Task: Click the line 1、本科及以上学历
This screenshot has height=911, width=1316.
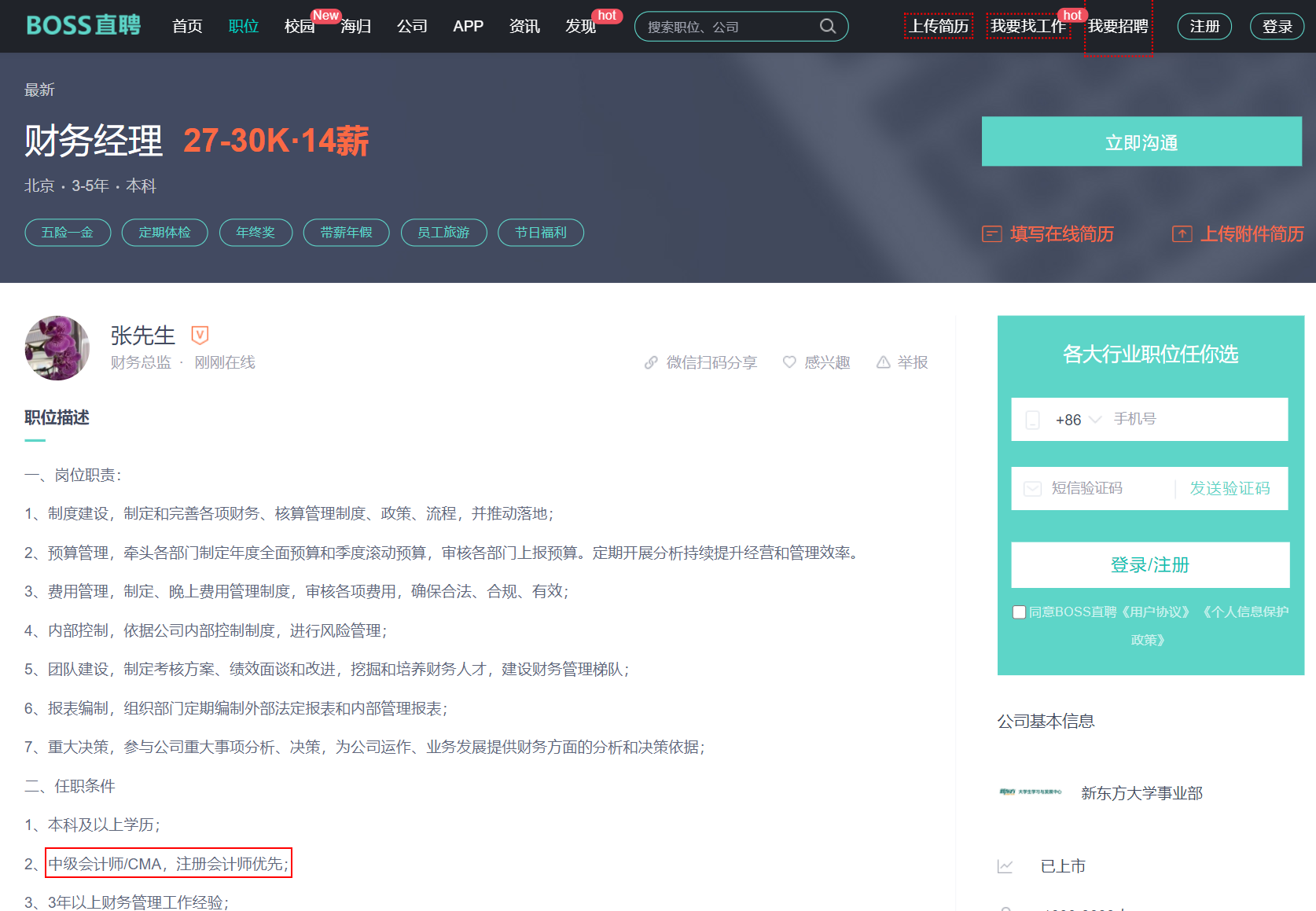Action: coord(93,825)
